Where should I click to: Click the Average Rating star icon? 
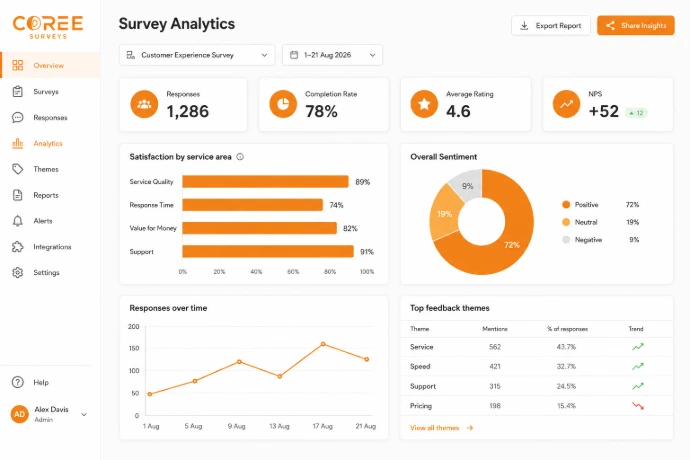tap(424, 104)
